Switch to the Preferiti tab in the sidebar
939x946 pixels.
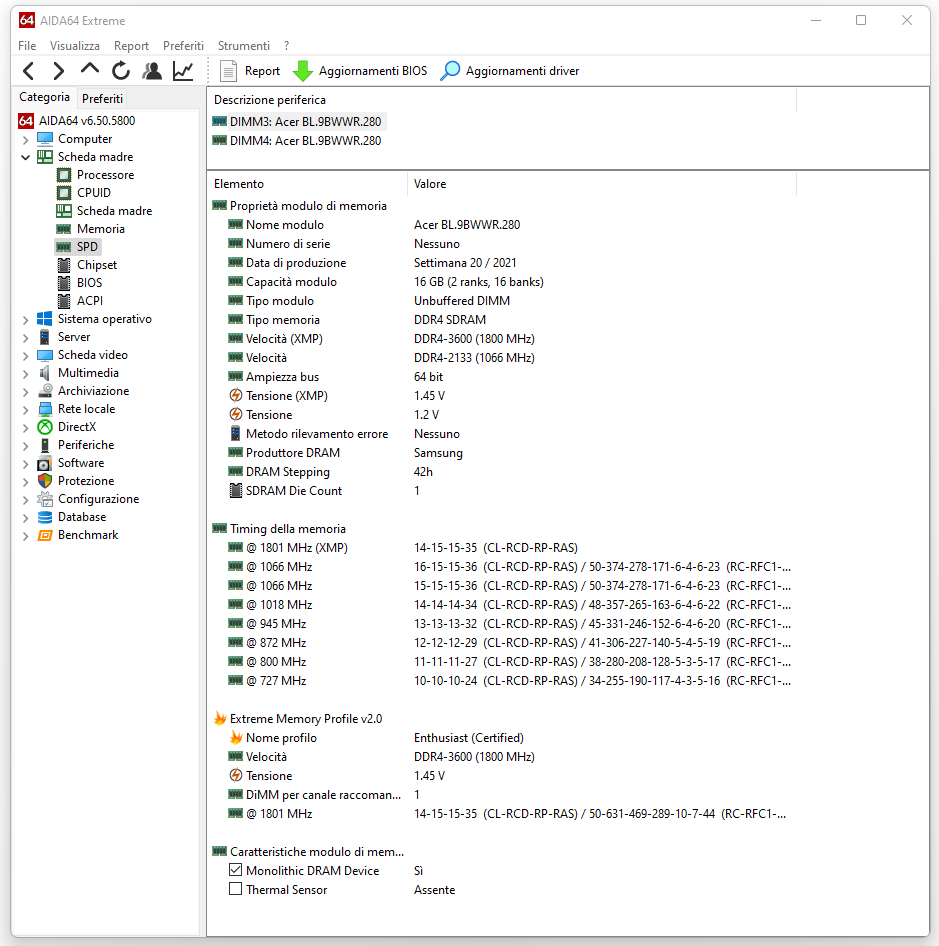(x=102, y=98)
